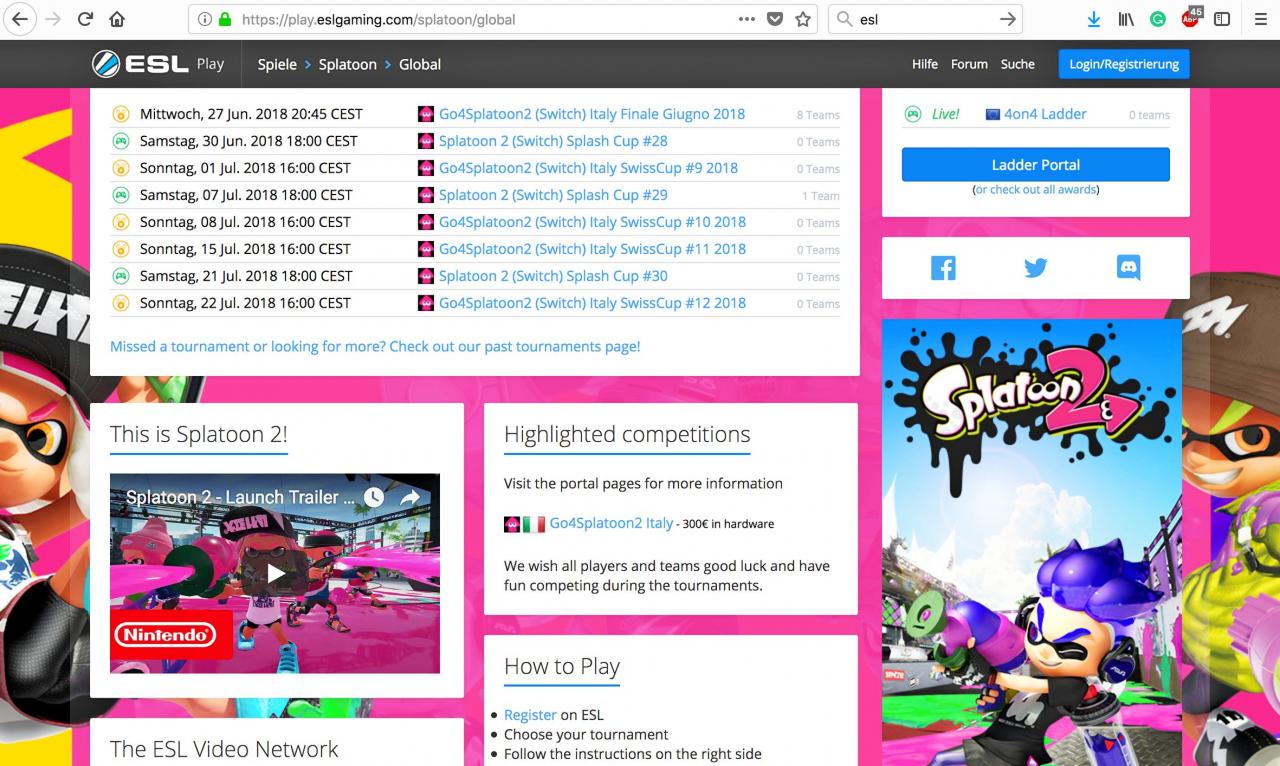Open the past tournaments page link
The image size is (1280, 766).
point(375,346)
